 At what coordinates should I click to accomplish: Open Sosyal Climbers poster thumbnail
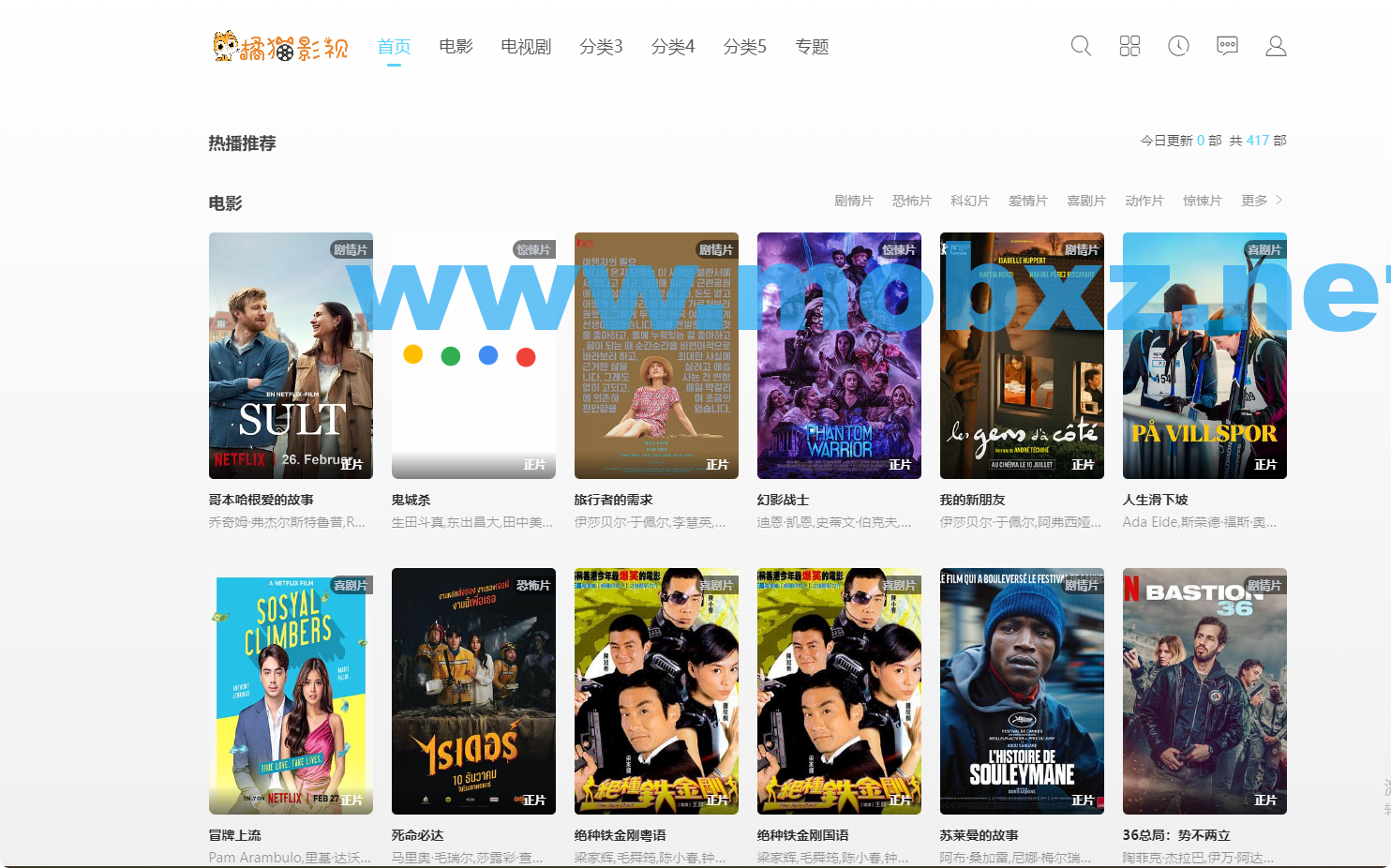(x=291, y=691)
